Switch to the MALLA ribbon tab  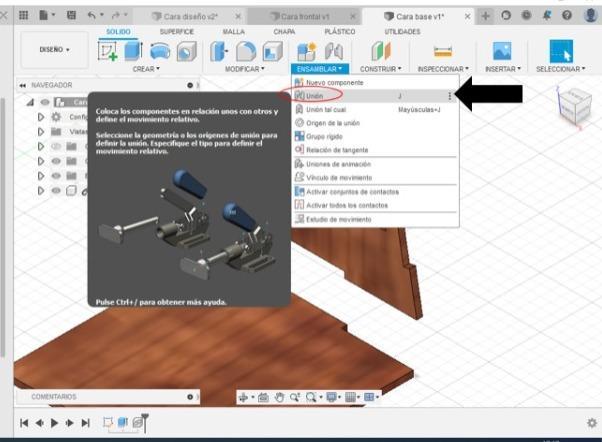(233, 31)
